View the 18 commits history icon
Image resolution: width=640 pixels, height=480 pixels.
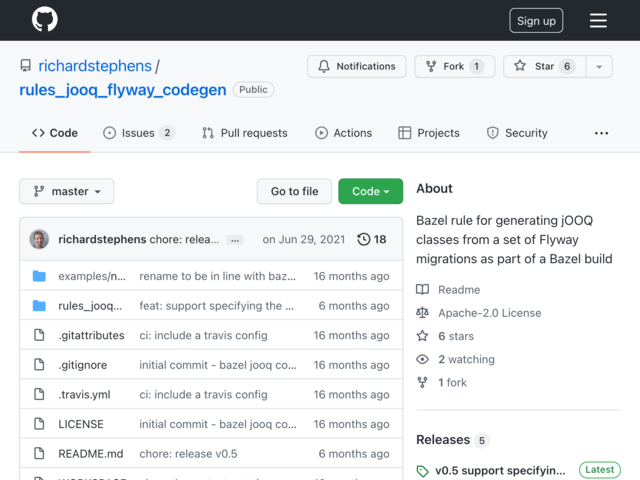tap(371, 239)
